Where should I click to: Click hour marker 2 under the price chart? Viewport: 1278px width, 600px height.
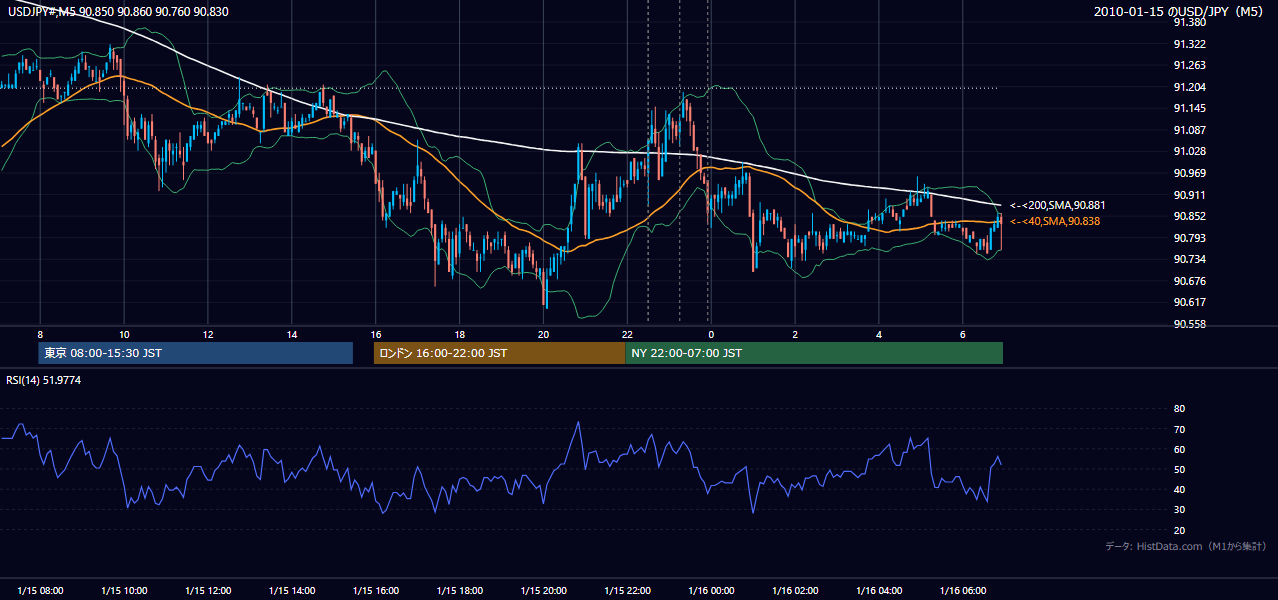pos(795,334)
